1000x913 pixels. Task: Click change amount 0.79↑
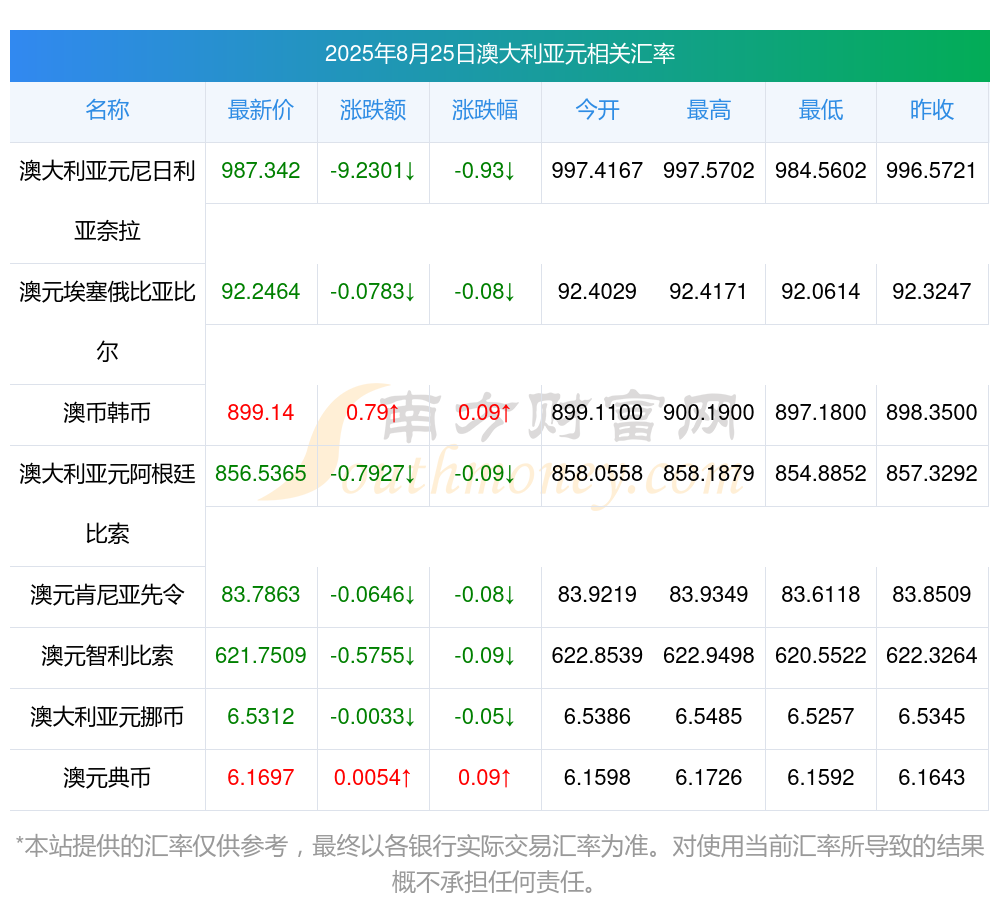373,413
